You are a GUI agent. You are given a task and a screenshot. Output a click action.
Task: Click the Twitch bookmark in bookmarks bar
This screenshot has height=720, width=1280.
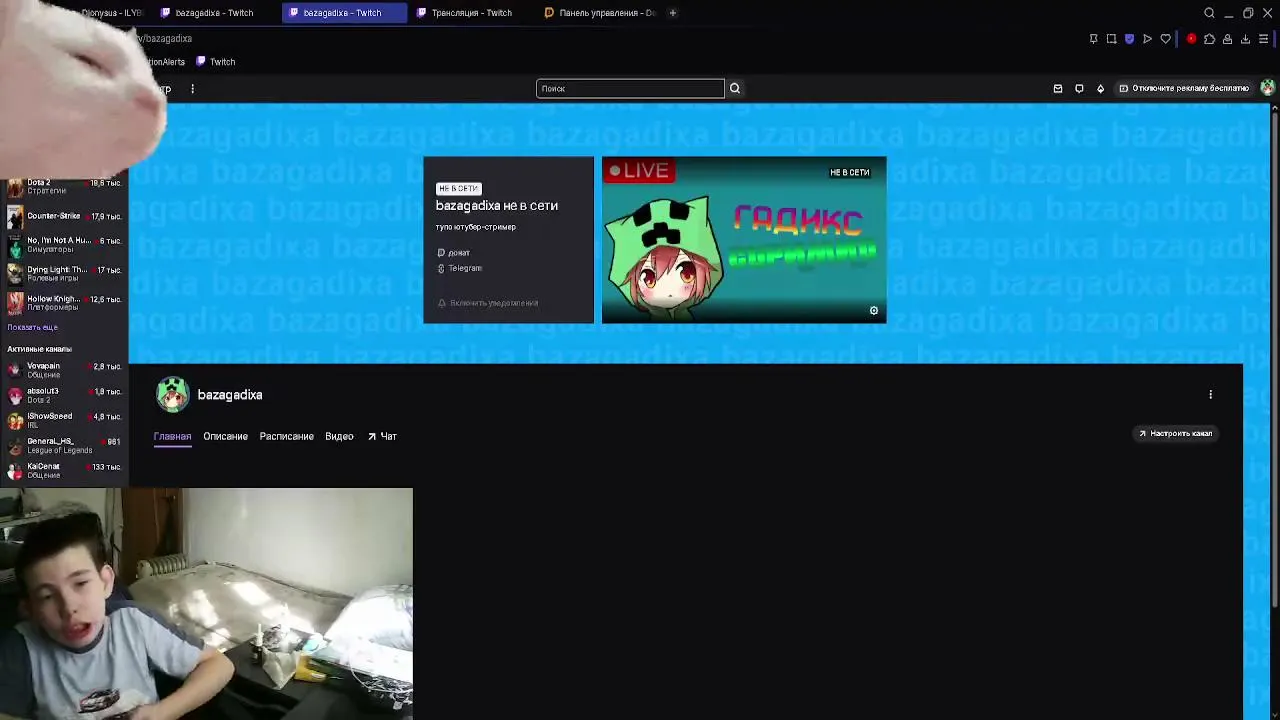tap(216, 62)
